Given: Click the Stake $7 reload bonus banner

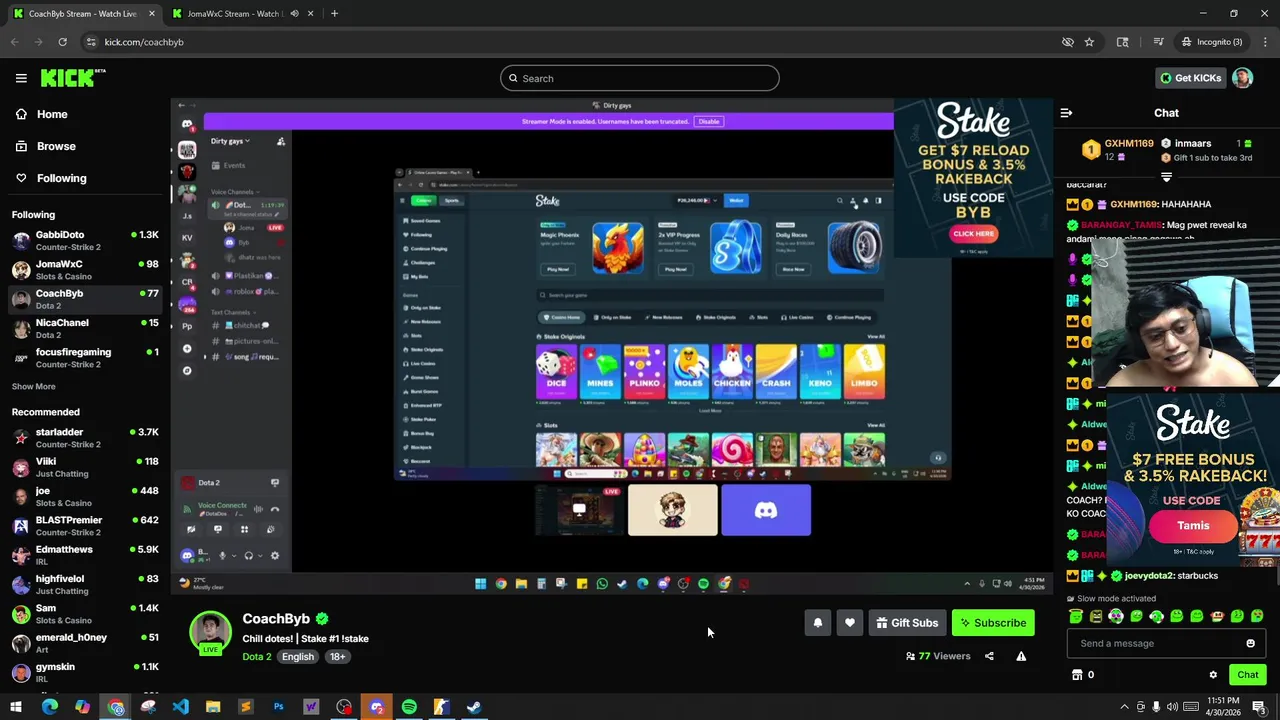Looking at the screenshot, I should click(973, 178).
